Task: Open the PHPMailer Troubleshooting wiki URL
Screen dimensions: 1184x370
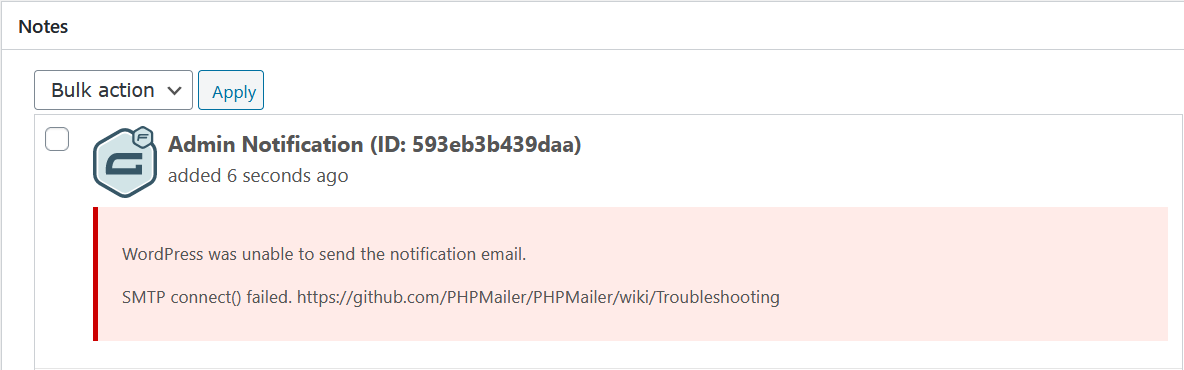Action: 538,298
